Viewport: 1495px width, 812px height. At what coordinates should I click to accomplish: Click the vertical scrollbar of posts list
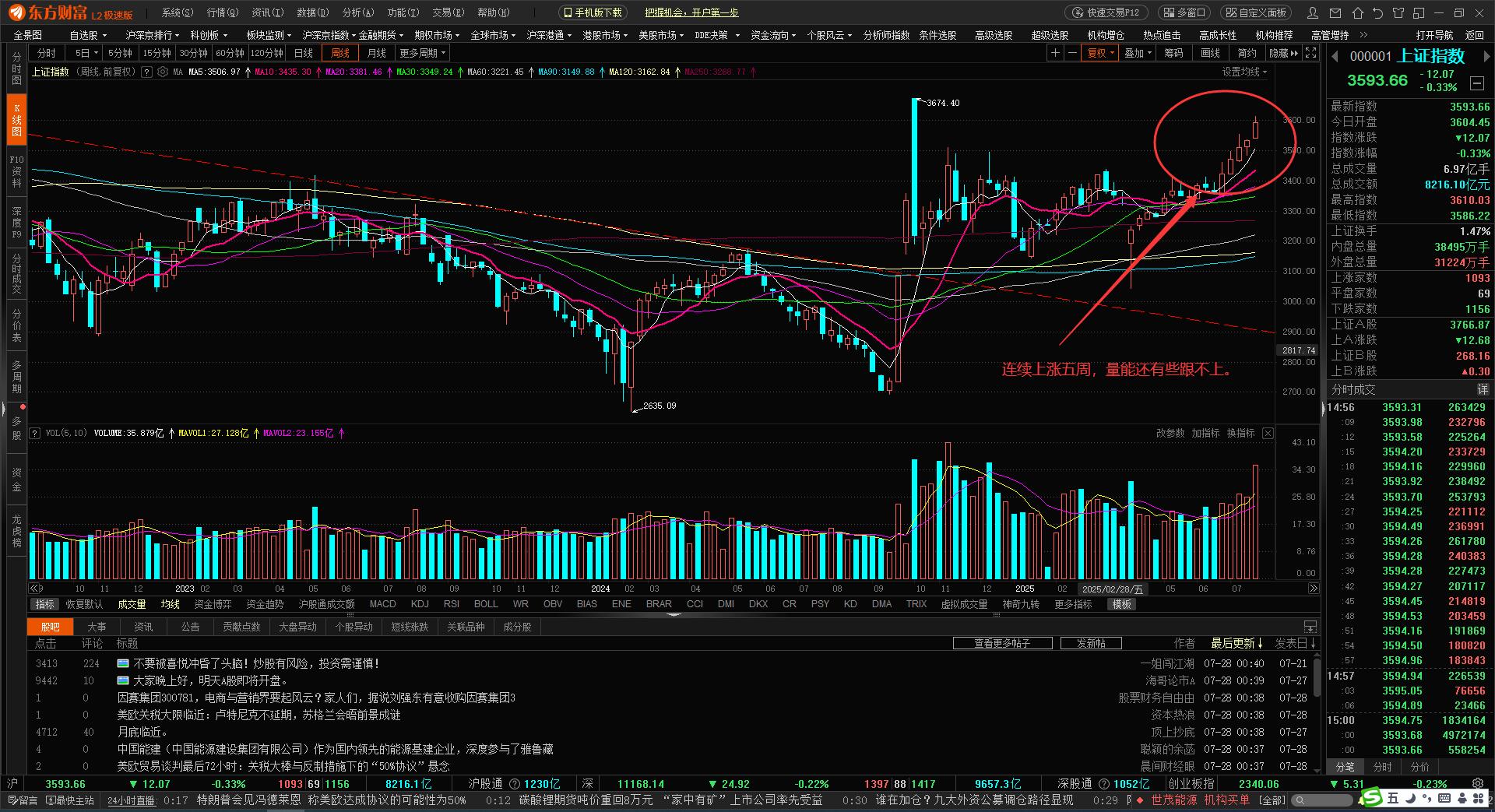pos(1315,677)
